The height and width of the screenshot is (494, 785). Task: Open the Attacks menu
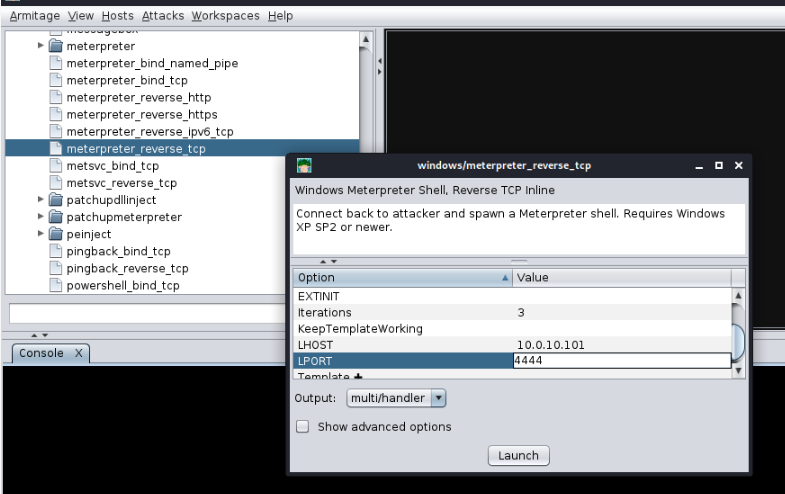[x=162, y=16]
